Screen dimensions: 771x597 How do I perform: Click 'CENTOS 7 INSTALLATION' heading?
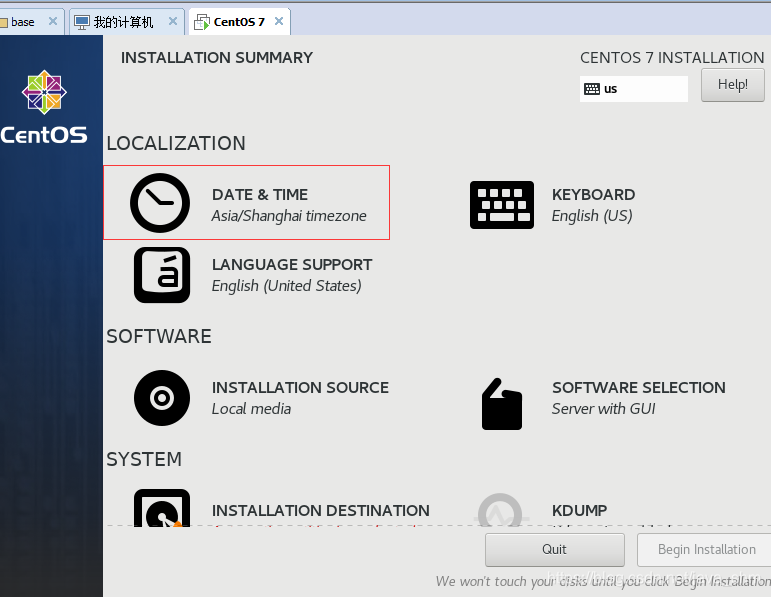pyautogui.click(x=672, y=58)
